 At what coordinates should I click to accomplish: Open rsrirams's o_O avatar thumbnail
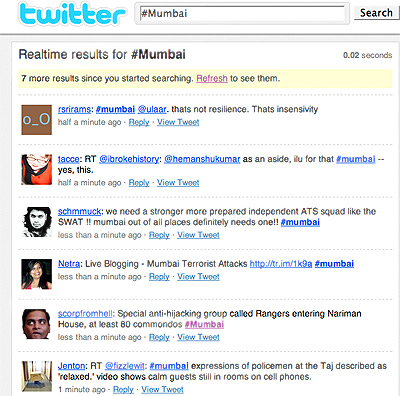[37, 120]
